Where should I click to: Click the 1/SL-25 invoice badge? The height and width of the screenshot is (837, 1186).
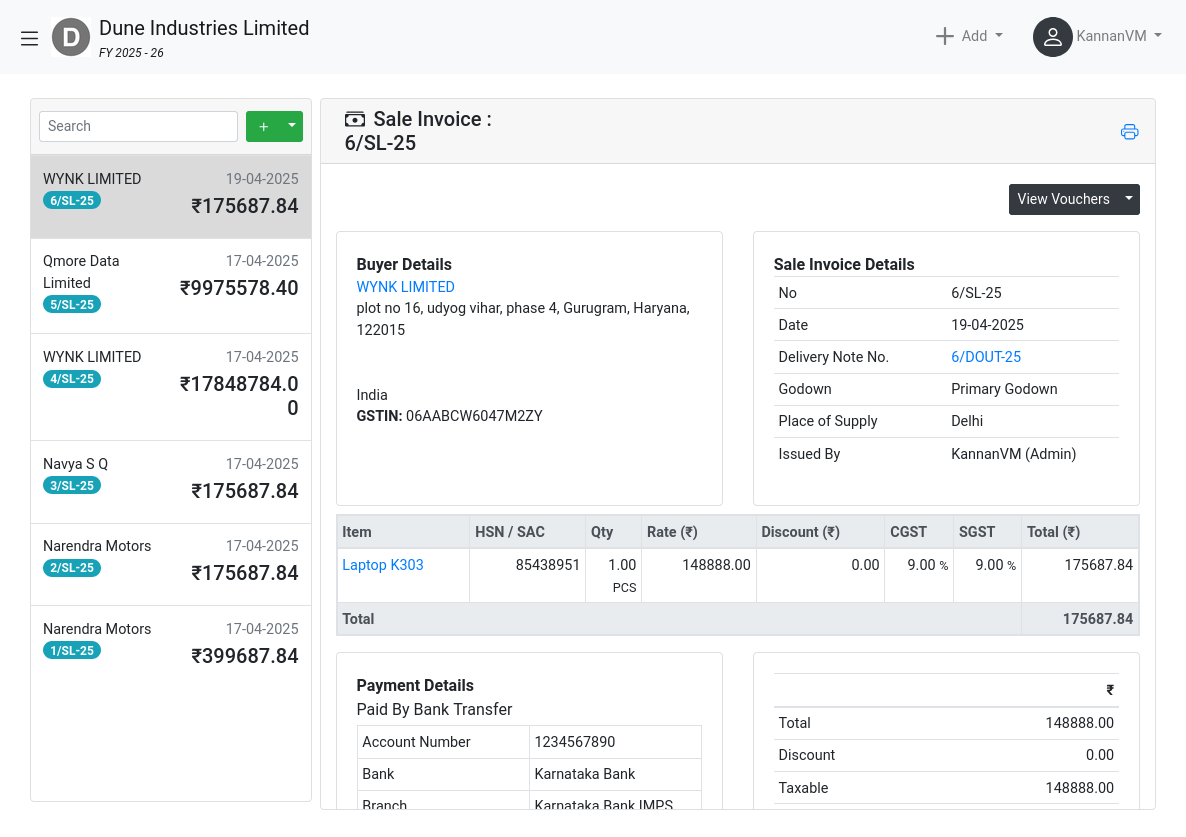pyautogui.click(x=72, y=650)
